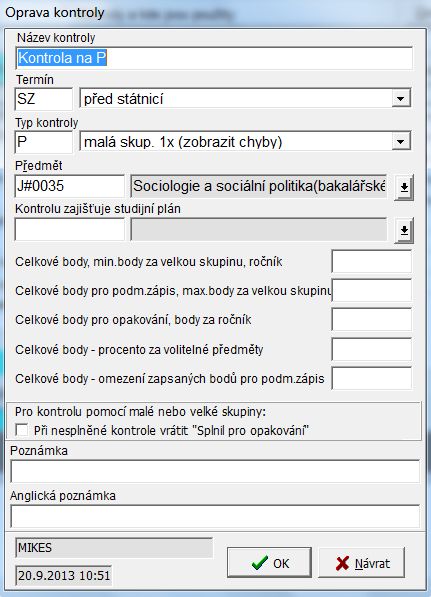
Task: Select field for Celkové body pro podm.zápis
Action: click(x=372, y=291)
